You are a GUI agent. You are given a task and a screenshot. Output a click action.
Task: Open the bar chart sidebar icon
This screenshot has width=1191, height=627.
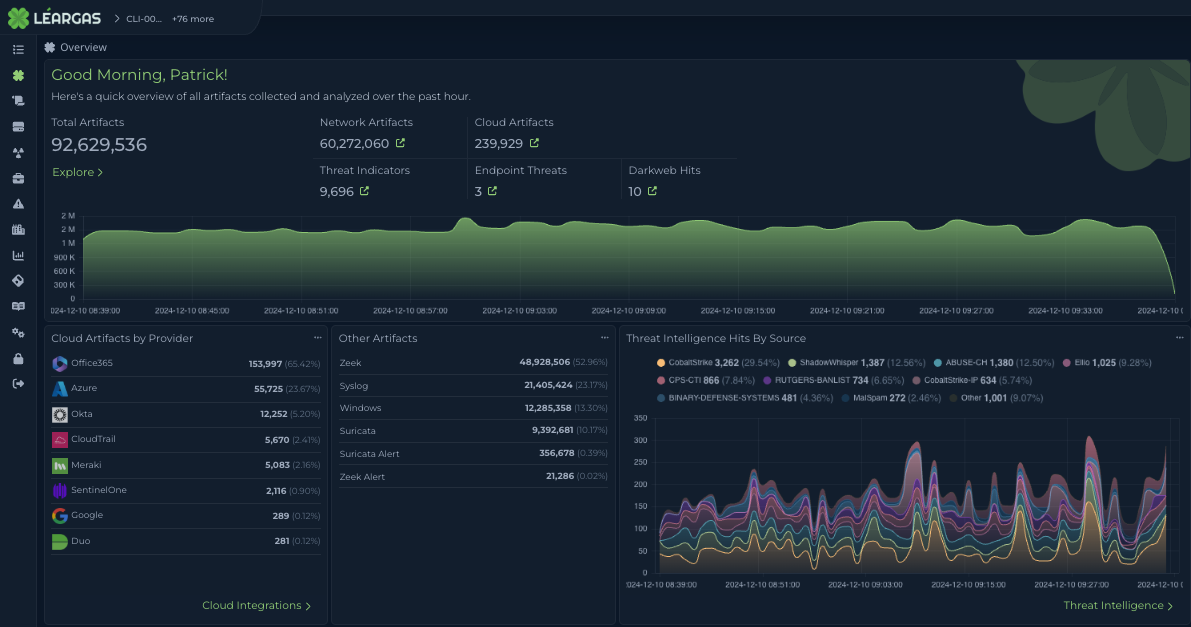(x=18, y=255)
